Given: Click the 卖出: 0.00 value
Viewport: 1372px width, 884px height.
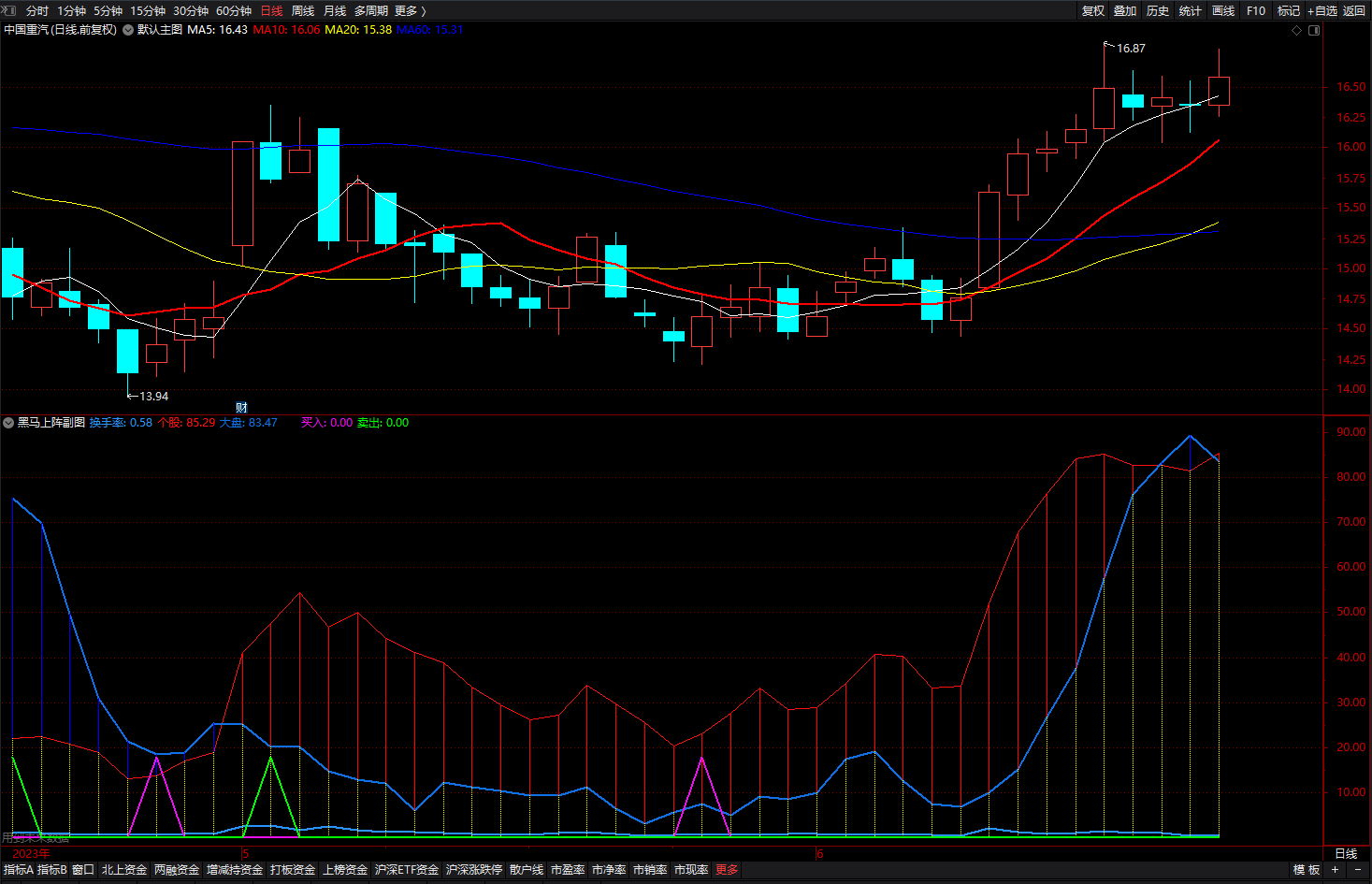Looking at the screenshot, I should (383, 423).
